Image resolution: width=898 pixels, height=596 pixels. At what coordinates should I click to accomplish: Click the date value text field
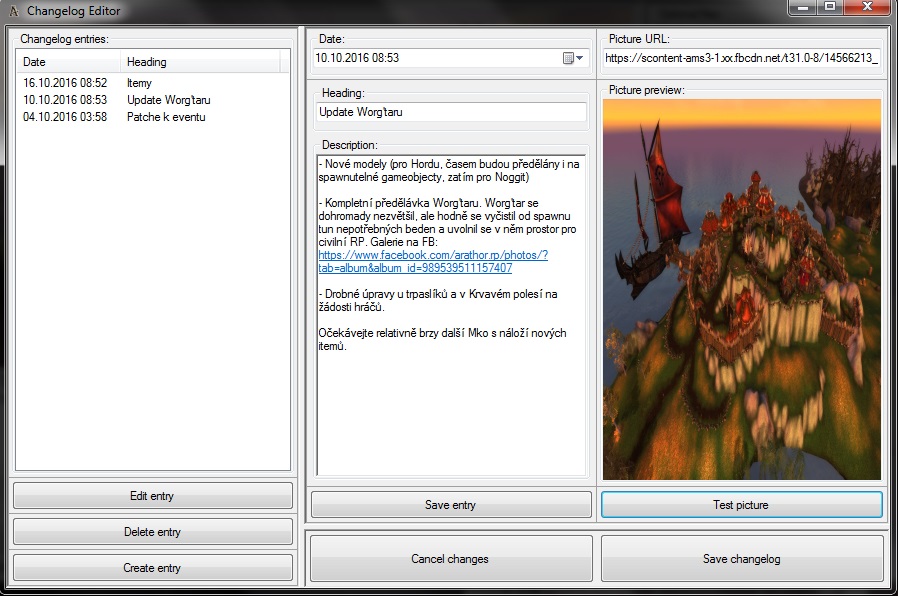(x=430, y=59)
